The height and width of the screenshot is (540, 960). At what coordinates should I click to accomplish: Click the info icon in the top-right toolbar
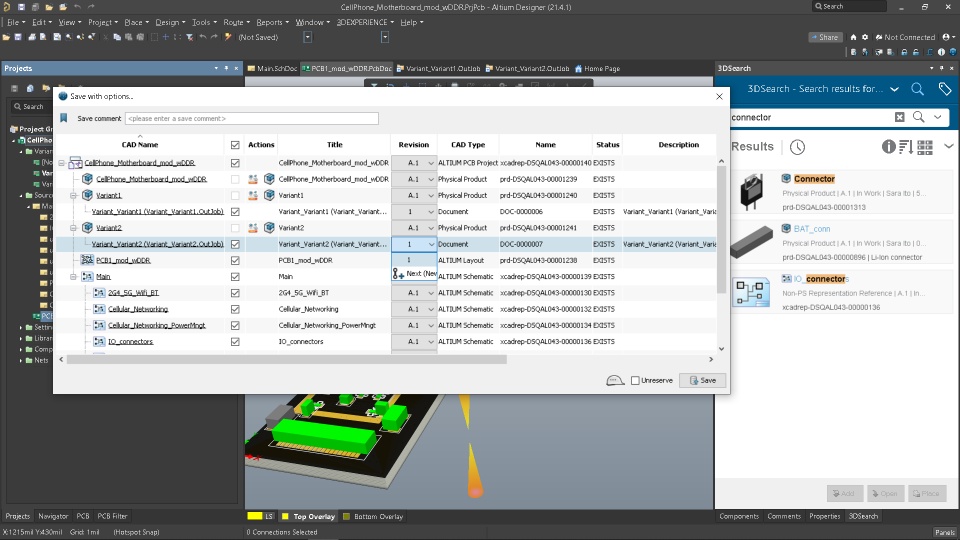pyautogui.click(x=942, y=53)
